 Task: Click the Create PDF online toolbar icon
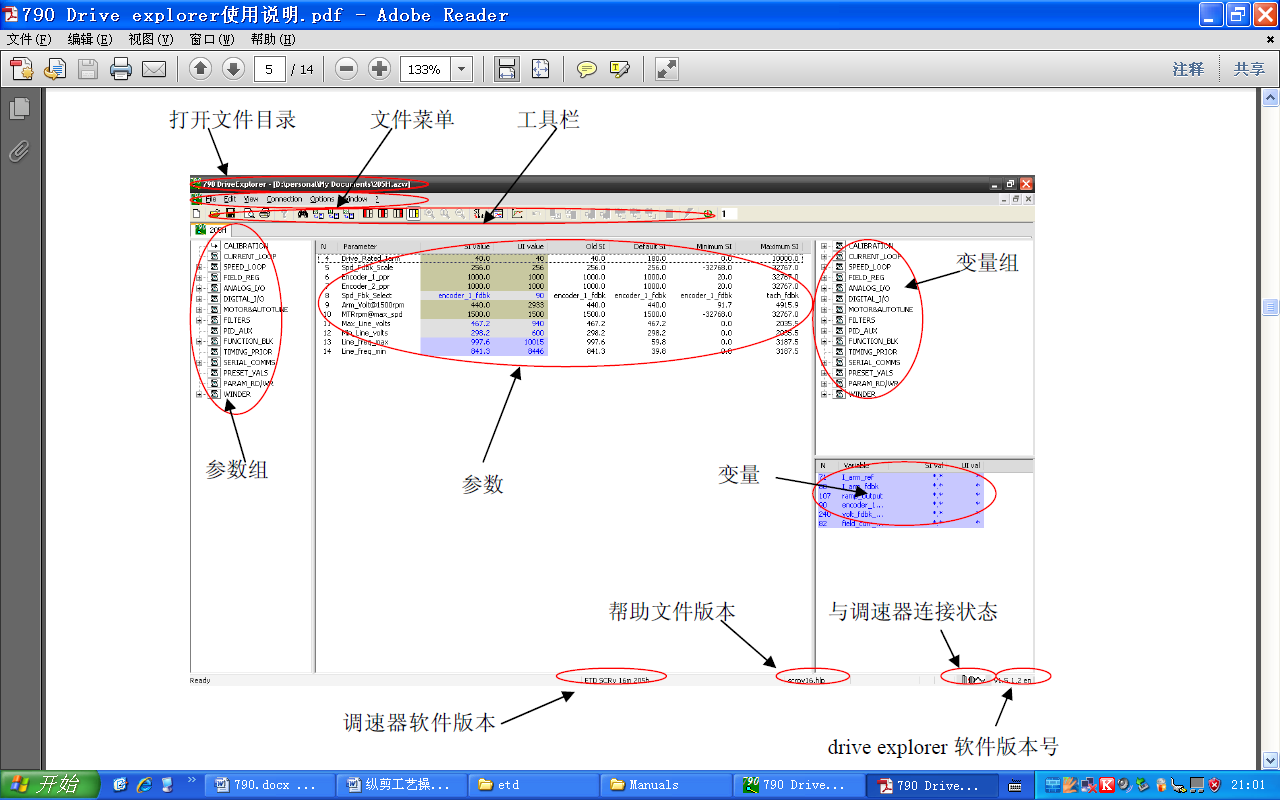point(21,69)
